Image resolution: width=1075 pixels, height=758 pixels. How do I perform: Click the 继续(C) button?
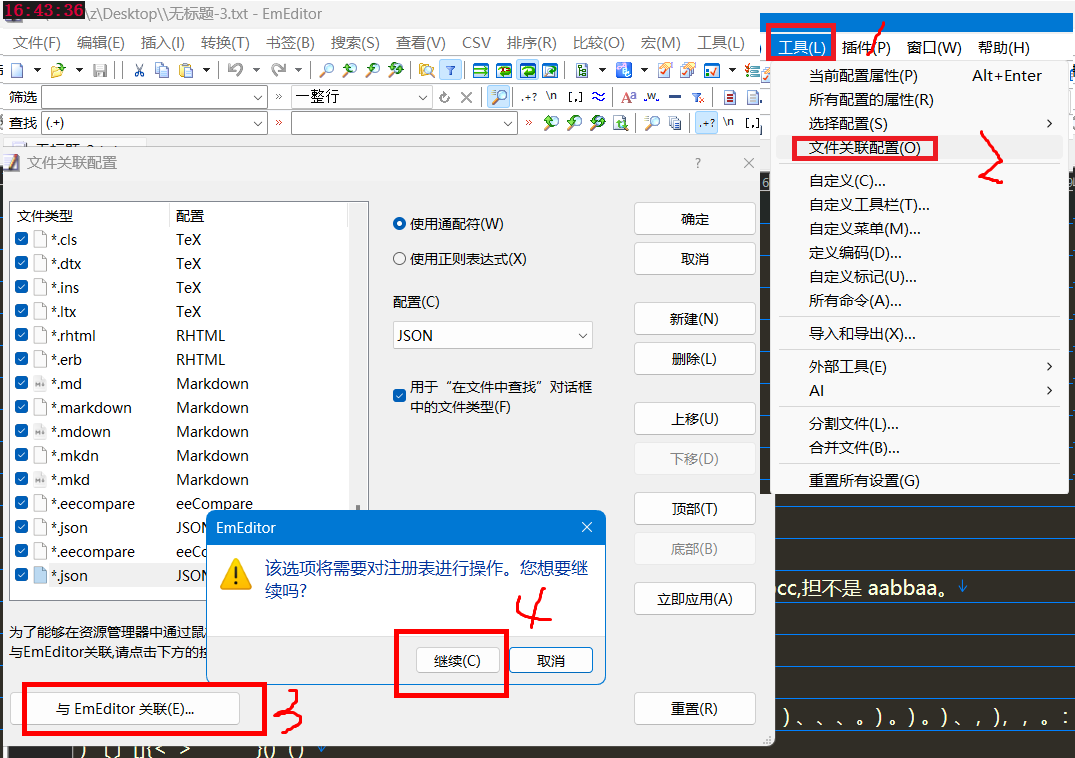coord(457,661)
